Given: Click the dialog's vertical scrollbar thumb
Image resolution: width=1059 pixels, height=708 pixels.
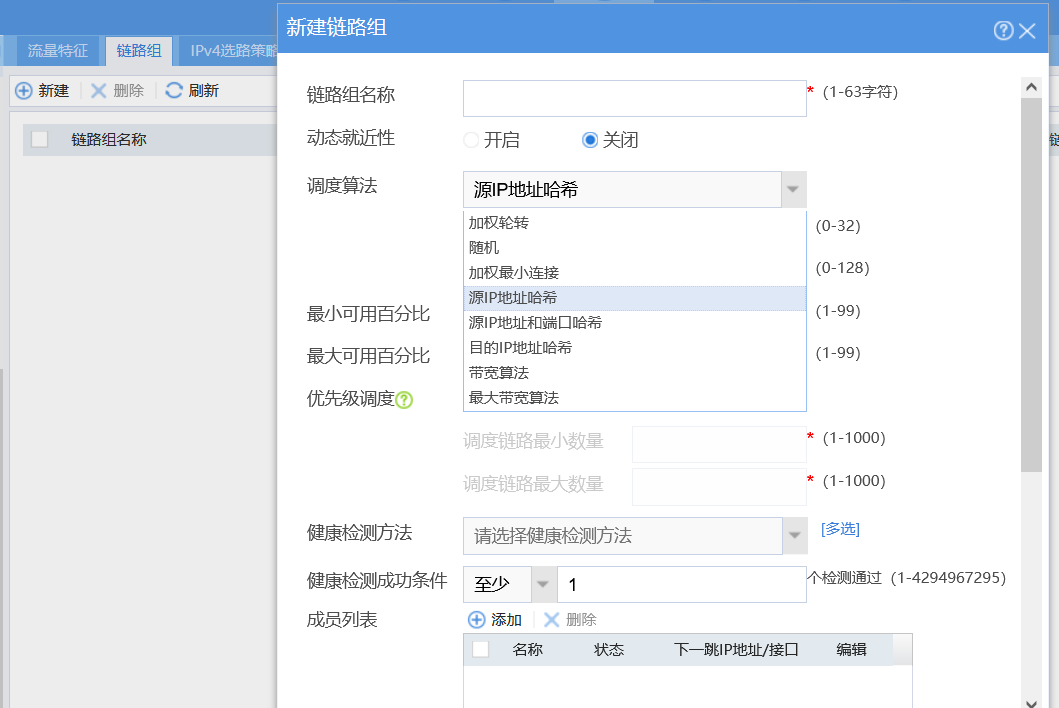Looking at the screenshot, I should click(1030, 280).
